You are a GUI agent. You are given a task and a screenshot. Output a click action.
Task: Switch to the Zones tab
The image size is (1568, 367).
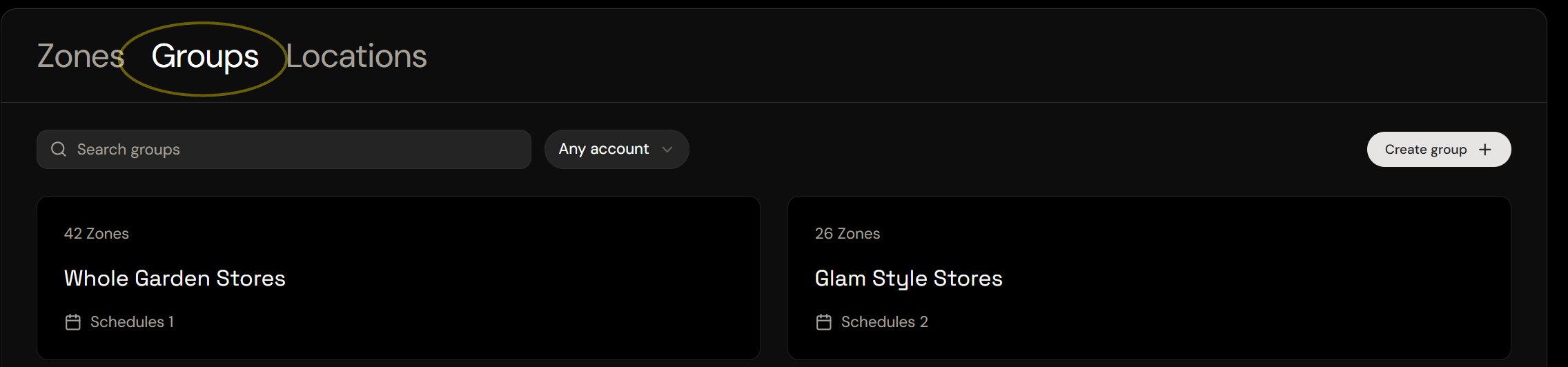tap(81, 56)
